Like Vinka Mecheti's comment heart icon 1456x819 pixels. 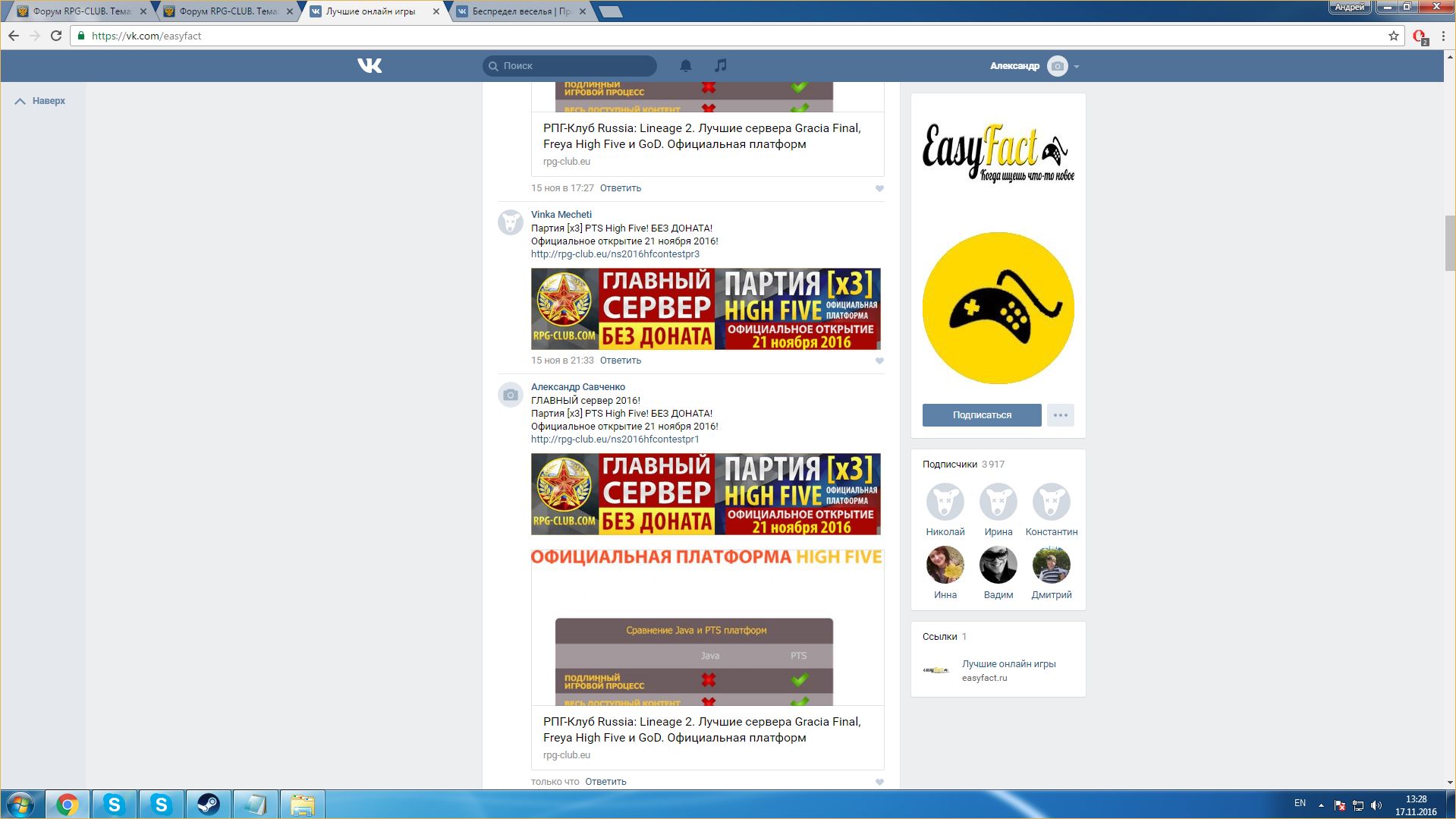pos(879,361)
